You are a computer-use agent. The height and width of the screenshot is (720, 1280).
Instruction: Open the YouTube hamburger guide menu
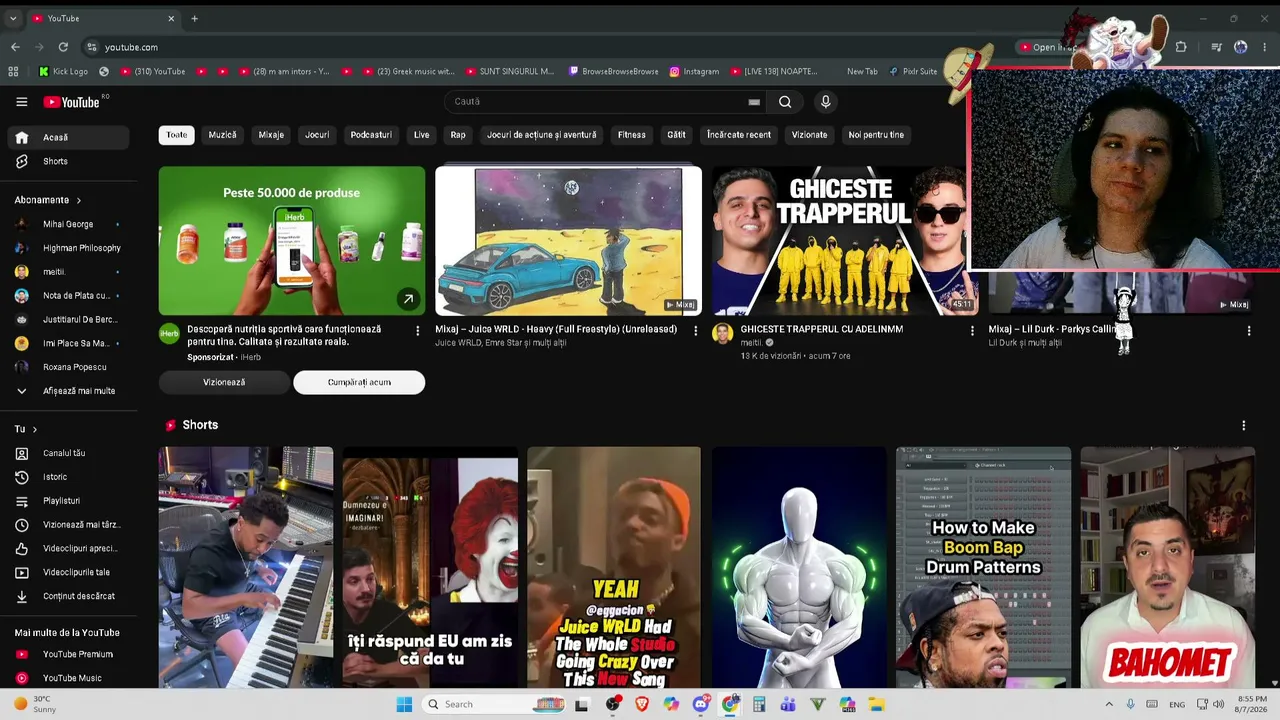pyautogui.click(x=21, y=101)
